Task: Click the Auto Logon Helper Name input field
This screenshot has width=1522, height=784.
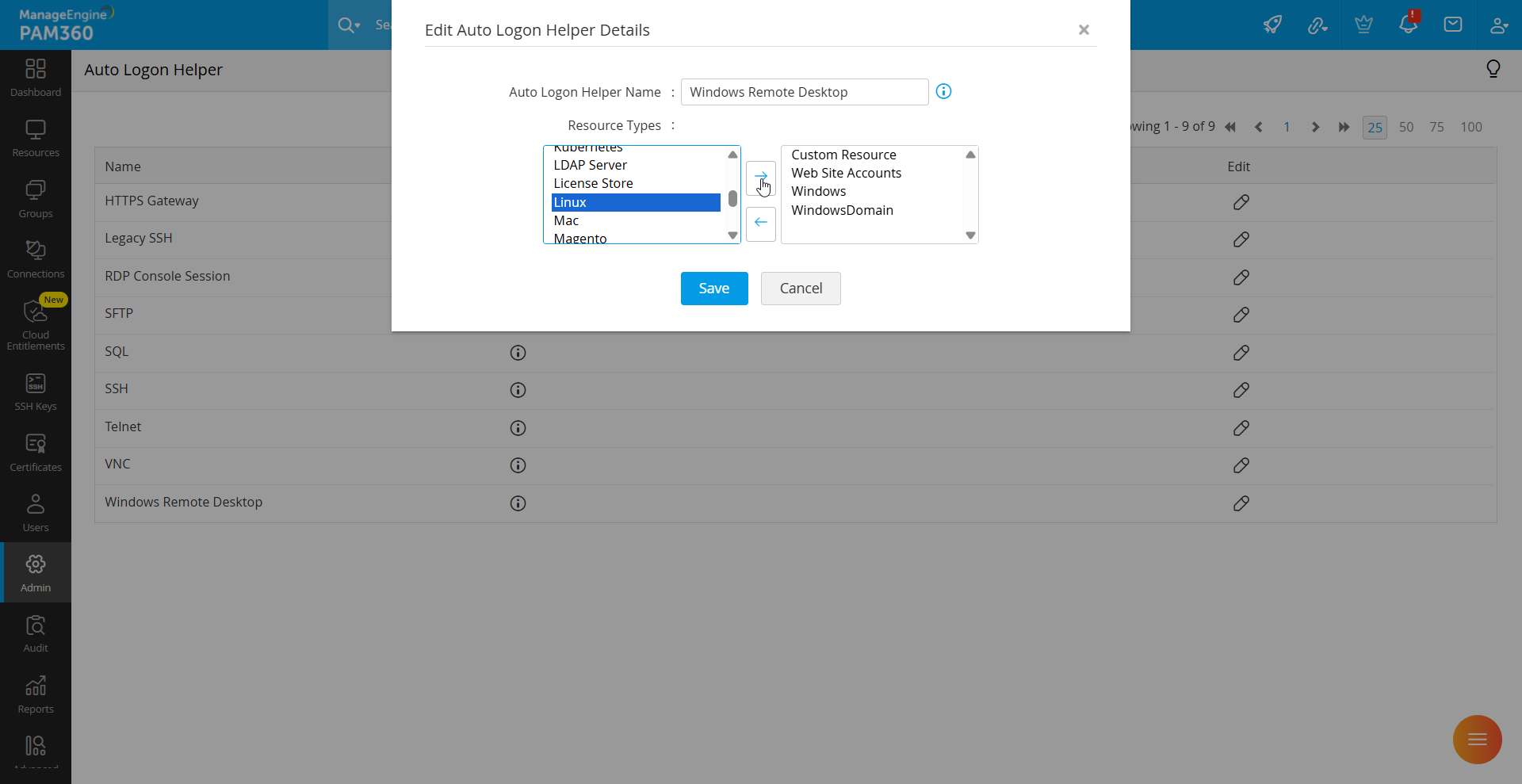Action: tap(804, 91)
